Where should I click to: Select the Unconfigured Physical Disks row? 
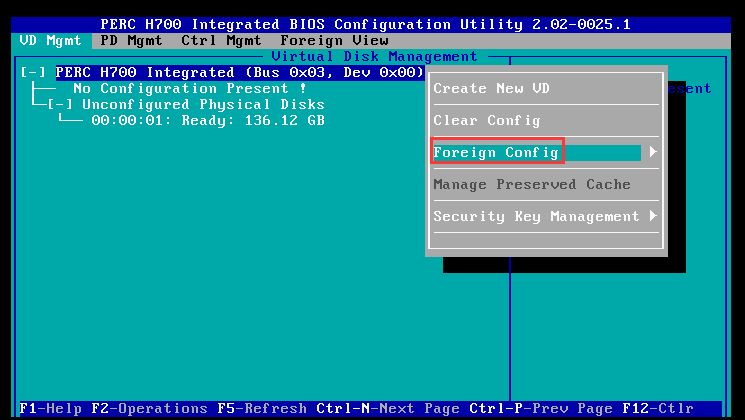(203, 105)
